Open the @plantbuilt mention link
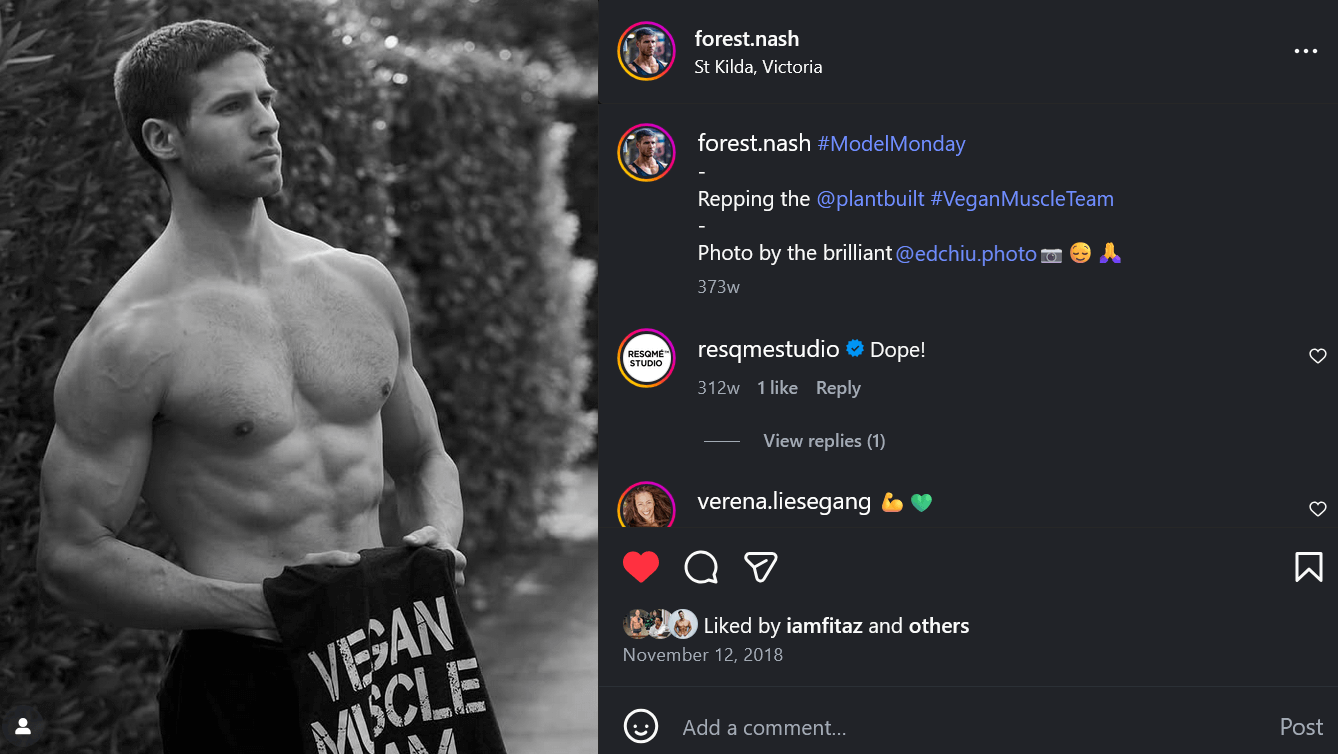Screen dimensions: 1338x754 pyautogui.click(x=870, y=199)
